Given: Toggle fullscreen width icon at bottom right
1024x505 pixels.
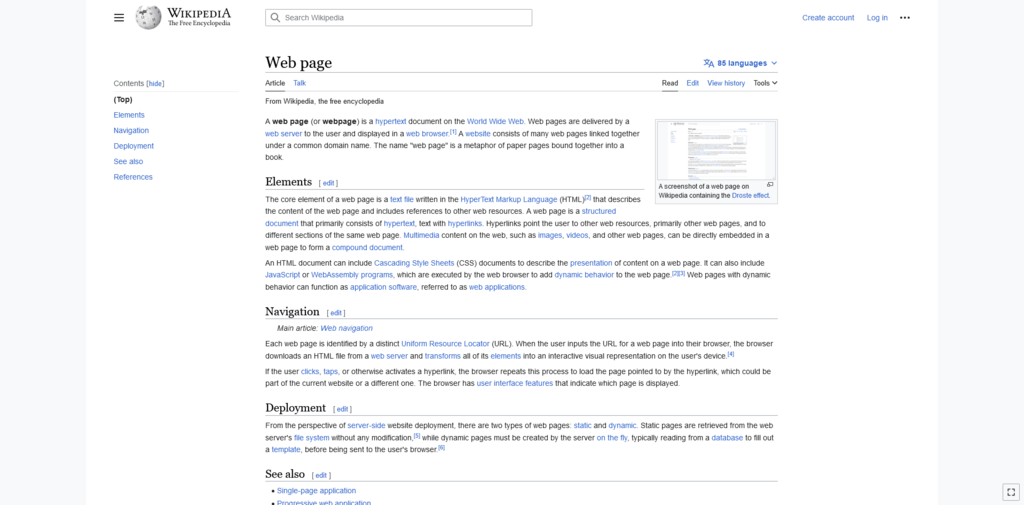Looking at the screenshot, I should (1010, 492).
